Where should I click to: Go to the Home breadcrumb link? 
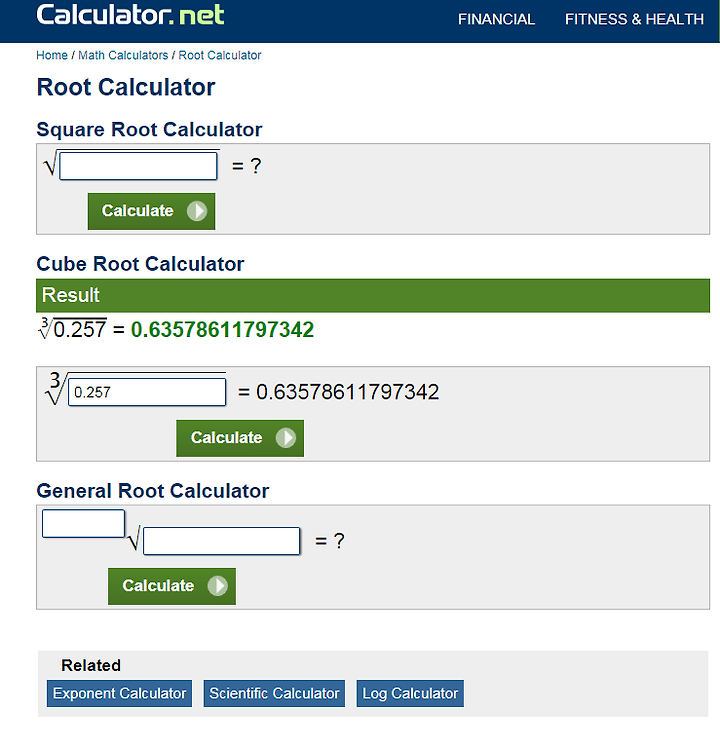point(52,55)
